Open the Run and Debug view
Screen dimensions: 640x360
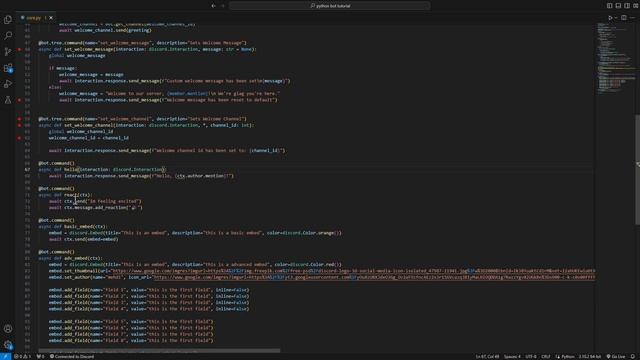point(8,84)
